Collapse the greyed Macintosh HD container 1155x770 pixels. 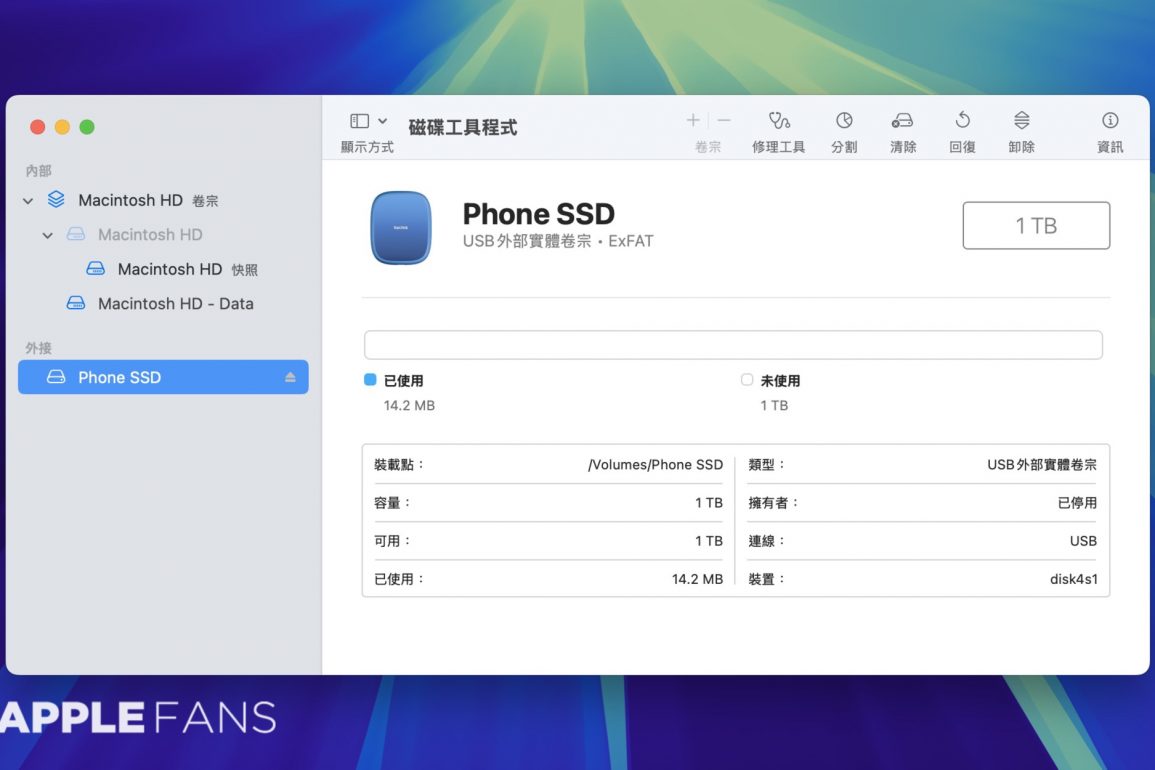point(48,235)
